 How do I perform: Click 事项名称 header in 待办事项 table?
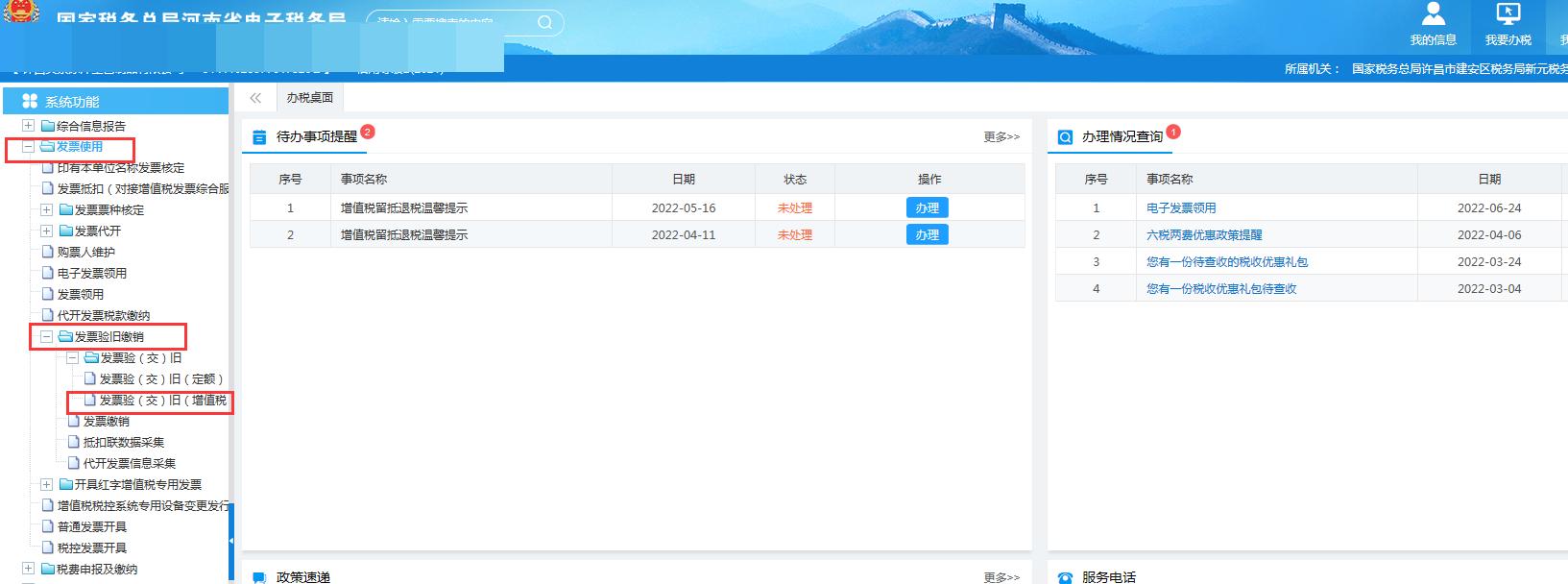(x=364, y=179)
